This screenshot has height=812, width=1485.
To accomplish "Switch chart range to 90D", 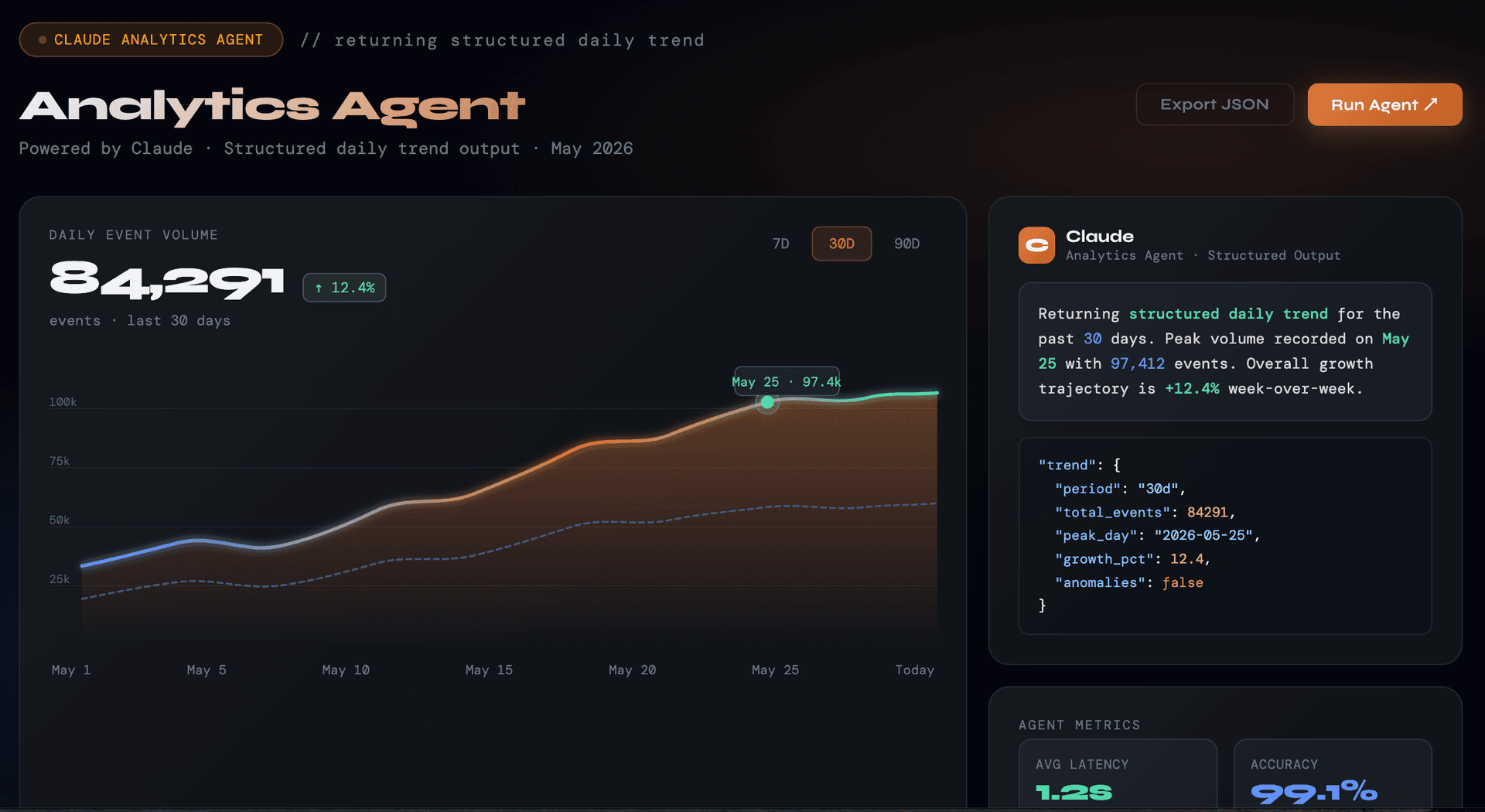I will tap(906, 244).
